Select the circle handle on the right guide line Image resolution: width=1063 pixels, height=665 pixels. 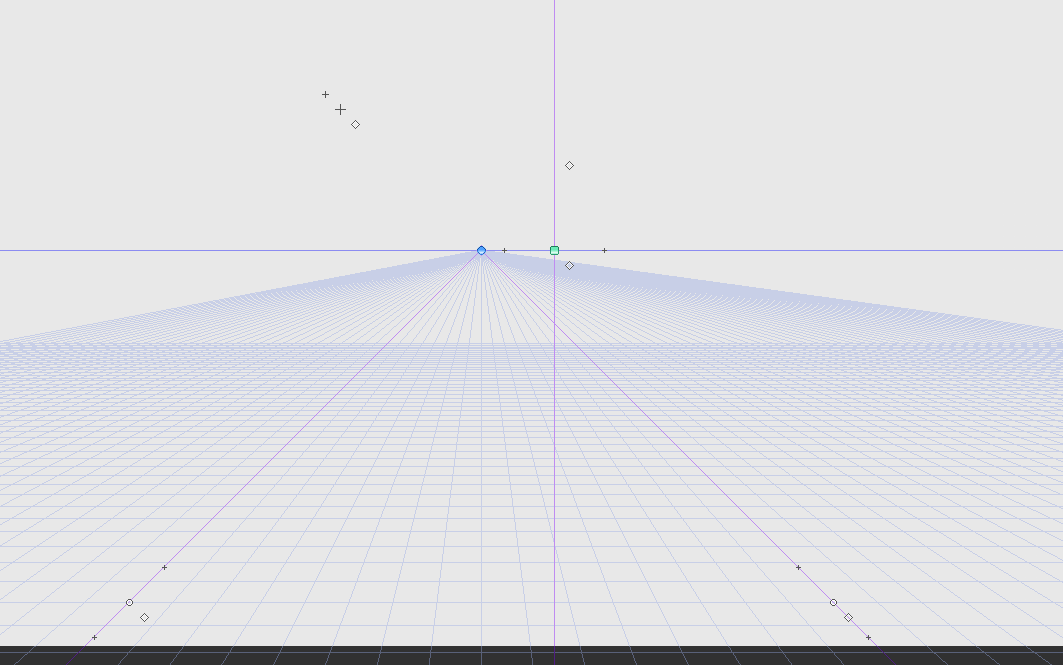coord(833,602)
